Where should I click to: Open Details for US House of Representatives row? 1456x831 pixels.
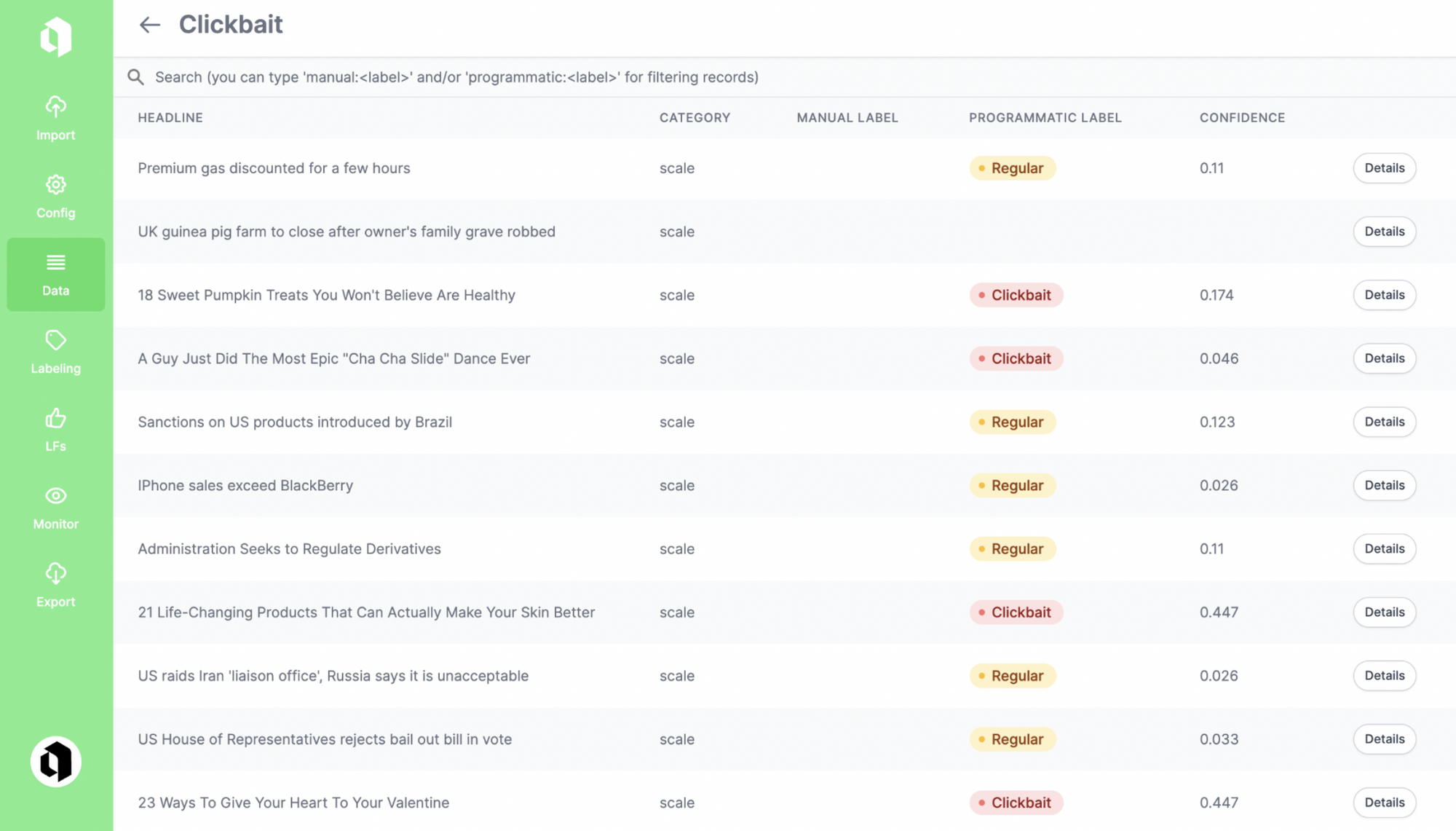pyautogui.click(x=1385, y=739)
